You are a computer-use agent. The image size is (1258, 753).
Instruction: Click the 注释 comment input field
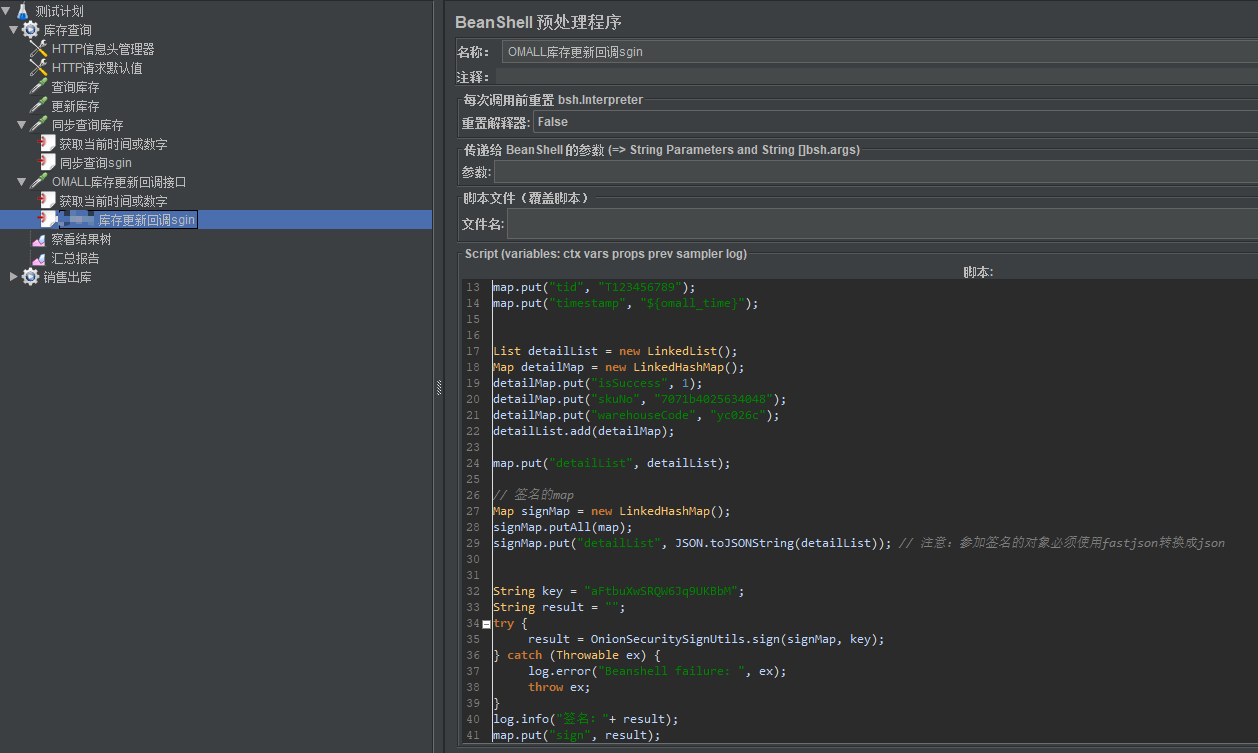pyautogui.click(x=876, y=77)
